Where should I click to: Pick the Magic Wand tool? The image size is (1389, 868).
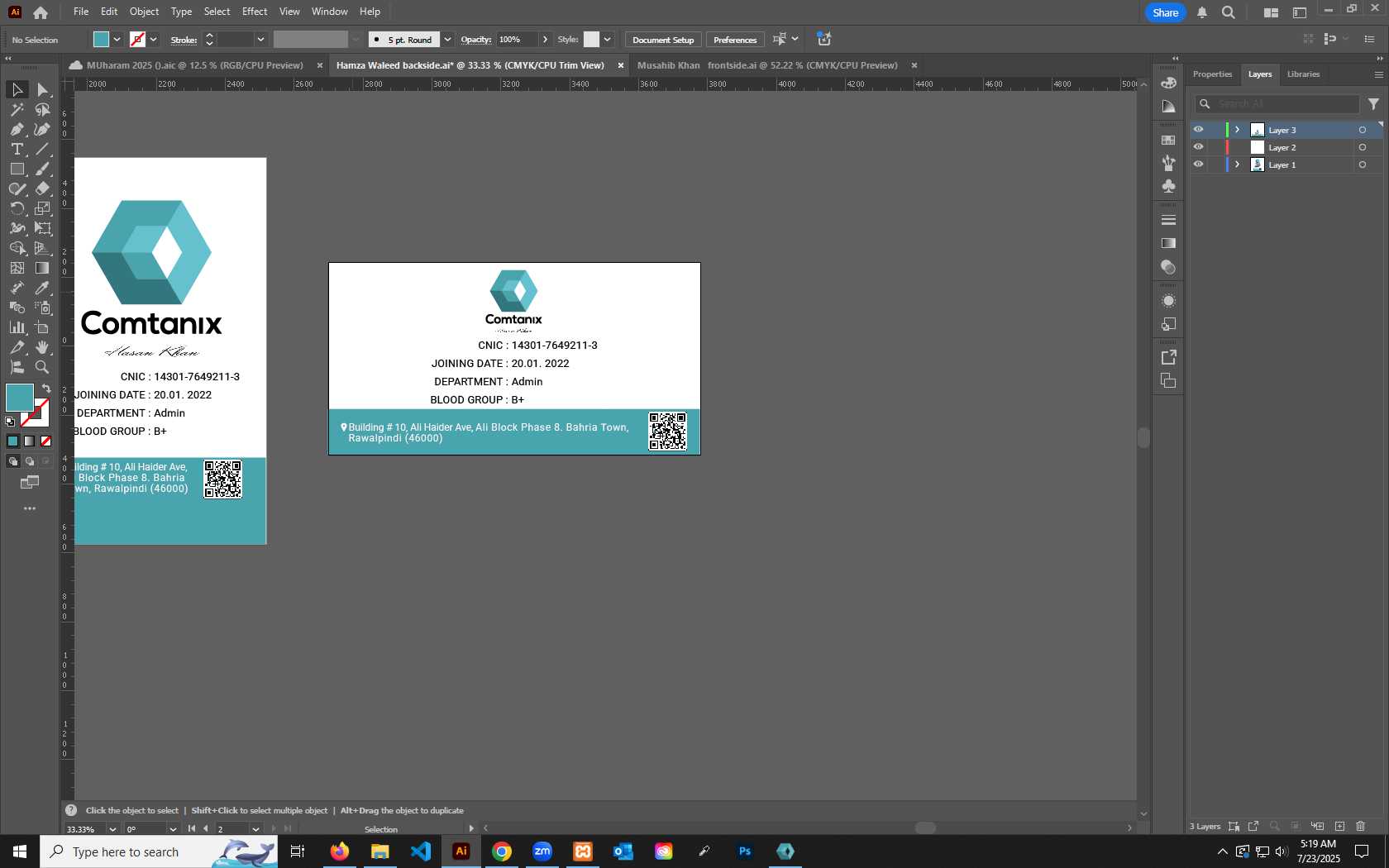17,109
